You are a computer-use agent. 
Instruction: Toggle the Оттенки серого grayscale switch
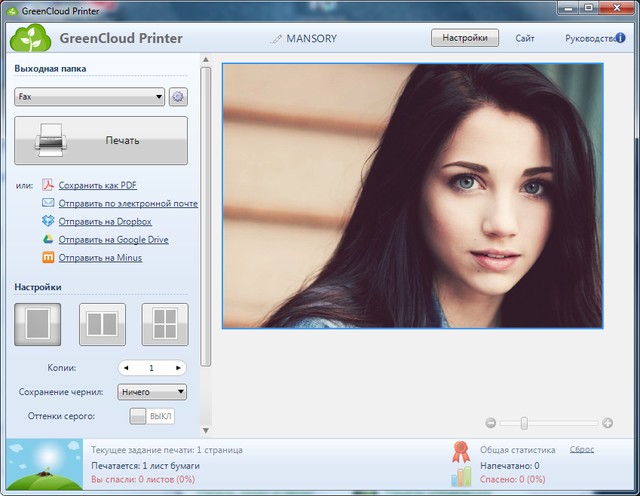[x=152, y=416]
